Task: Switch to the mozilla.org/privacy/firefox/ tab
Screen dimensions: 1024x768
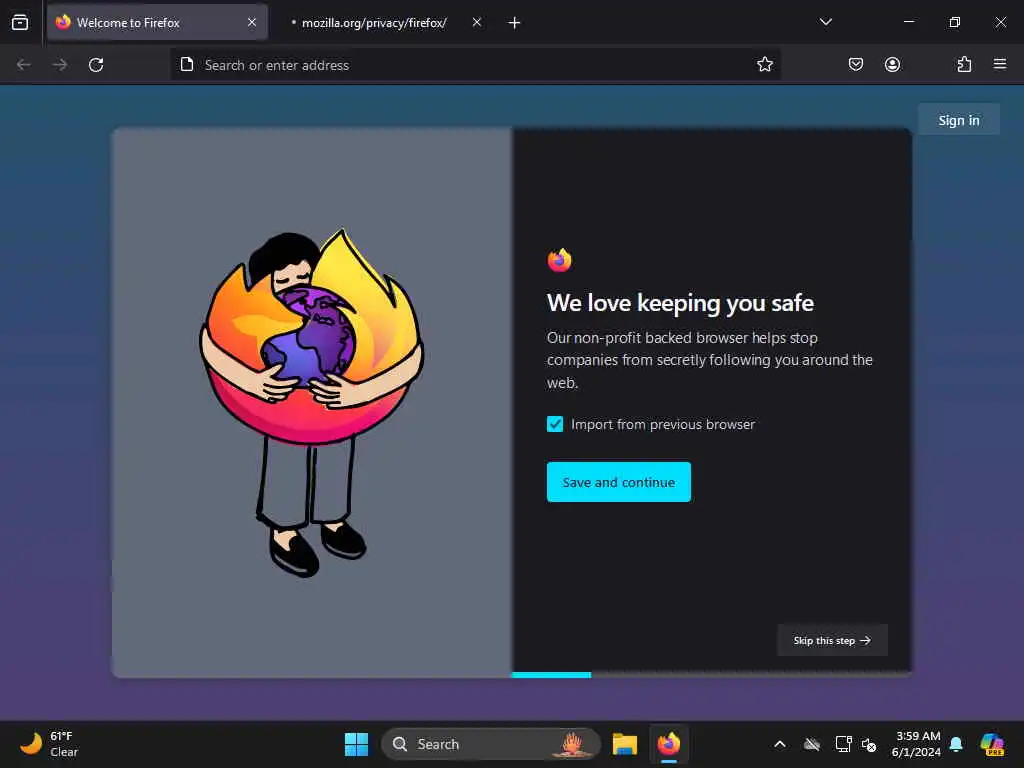Action: click(x=374, y=22)
